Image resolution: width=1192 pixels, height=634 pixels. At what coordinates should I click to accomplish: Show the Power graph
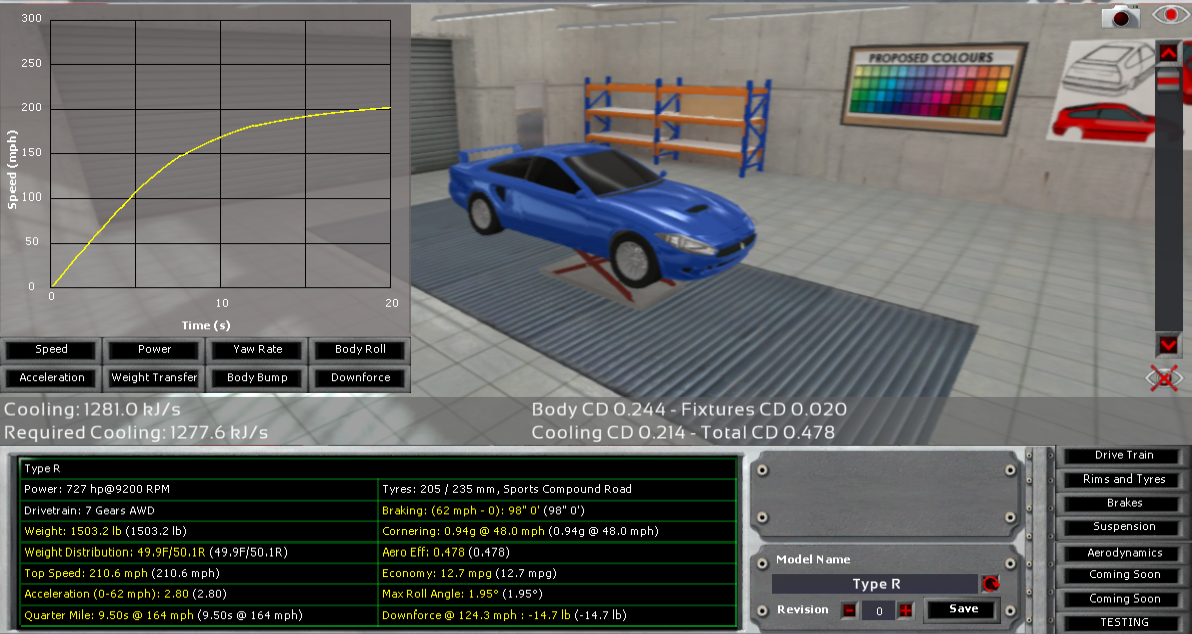pos(153,350)
